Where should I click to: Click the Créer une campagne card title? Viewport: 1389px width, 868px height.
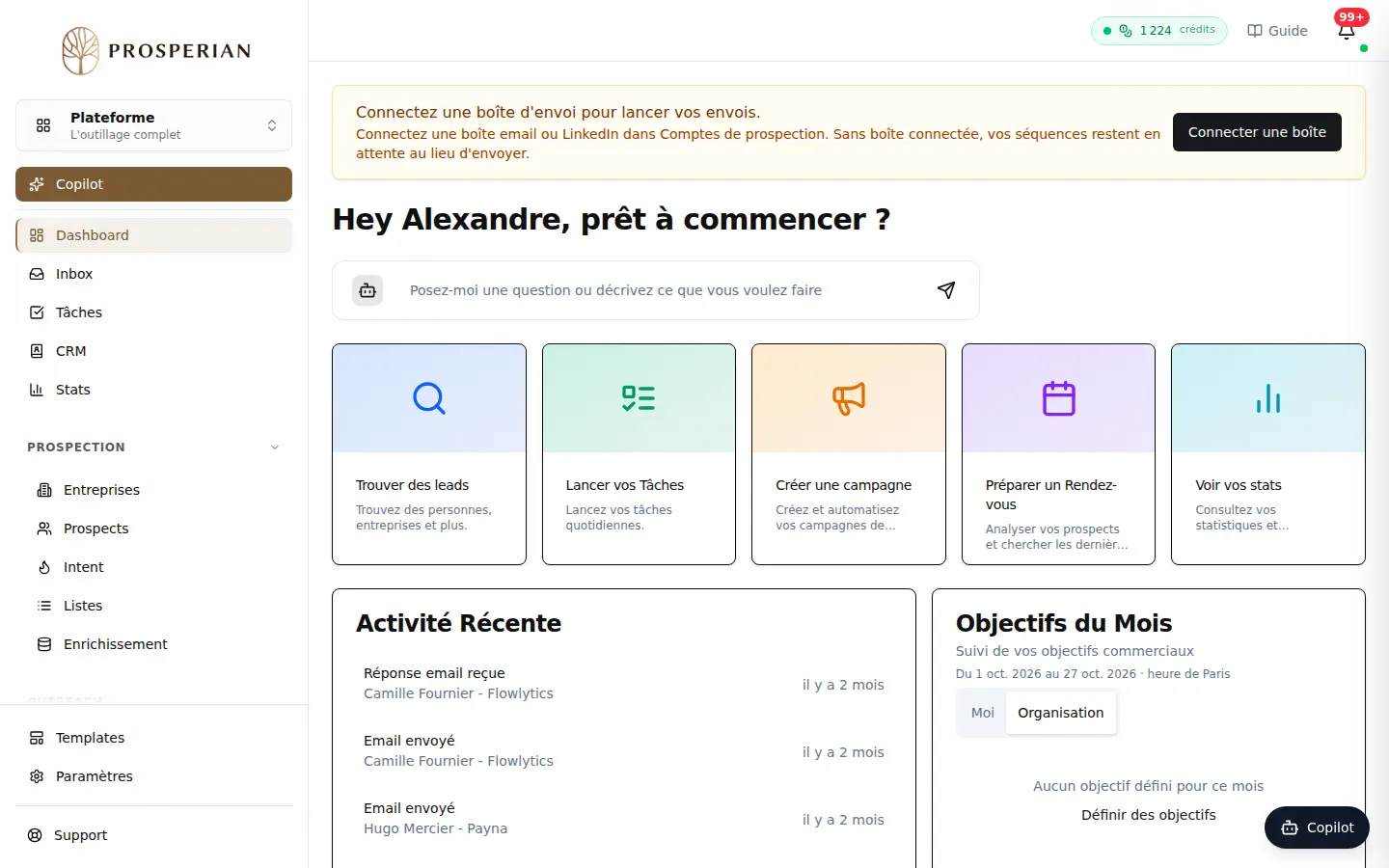(x=843, y=485)
